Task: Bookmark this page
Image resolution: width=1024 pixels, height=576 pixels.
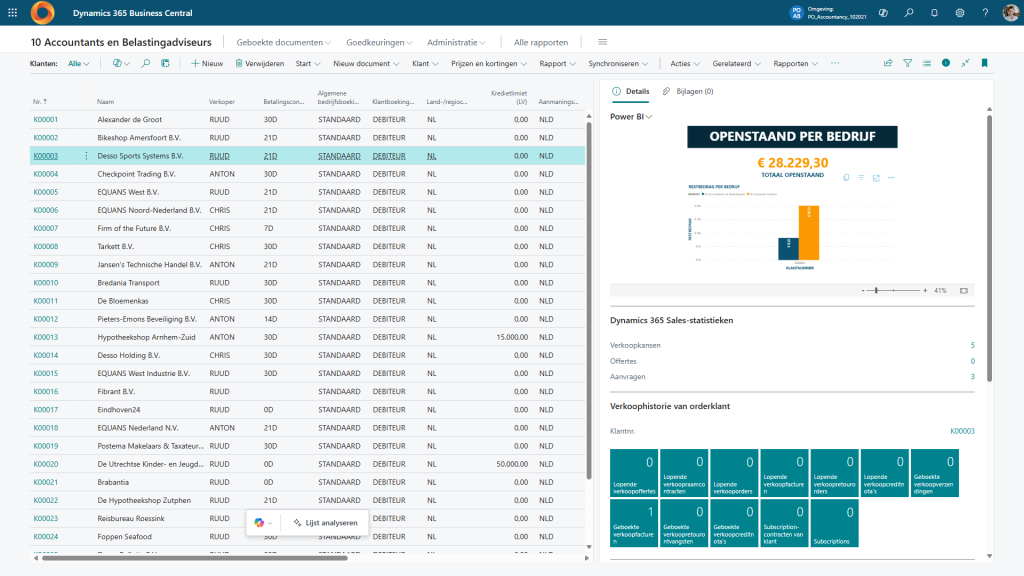Action: tap(984, 63)
